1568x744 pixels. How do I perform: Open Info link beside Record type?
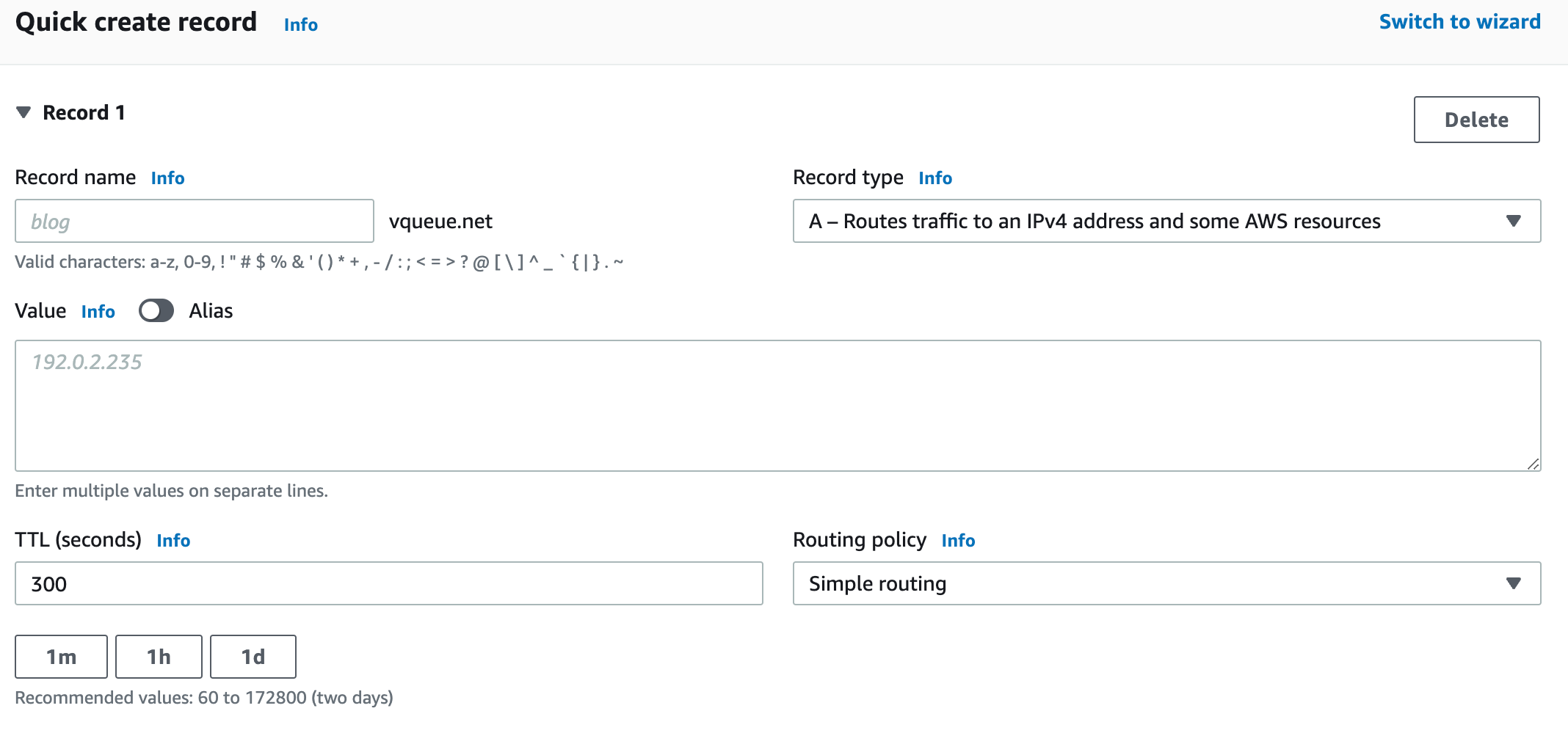[x=935, y=178]
